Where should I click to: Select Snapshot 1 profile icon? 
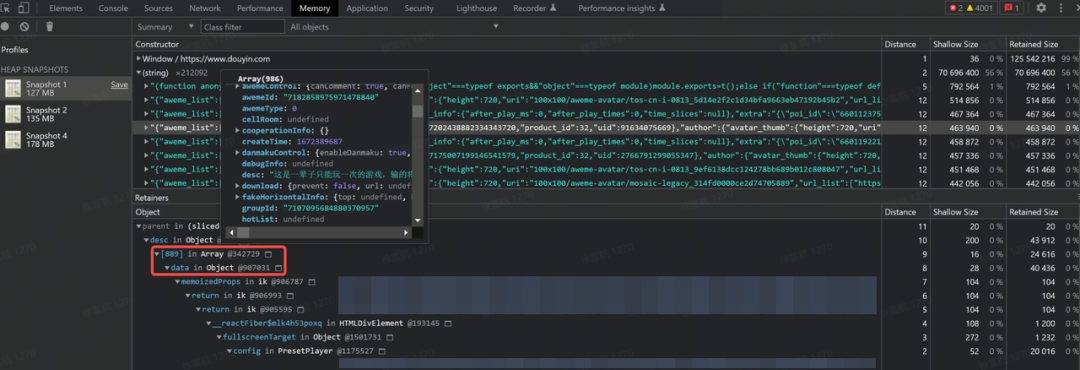pyautogui.click(x=13, y=88)
